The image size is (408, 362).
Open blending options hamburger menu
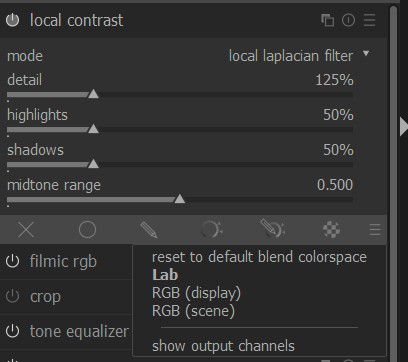(375, 230)
